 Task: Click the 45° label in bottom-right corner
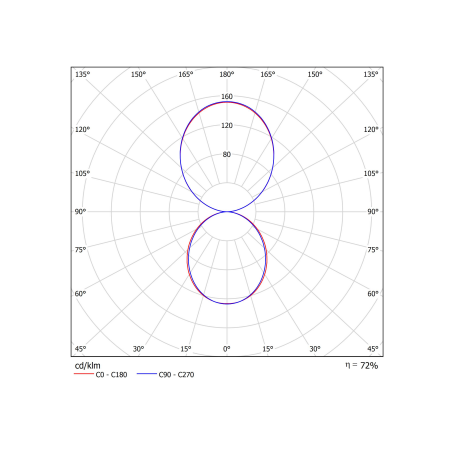point(373,349)
